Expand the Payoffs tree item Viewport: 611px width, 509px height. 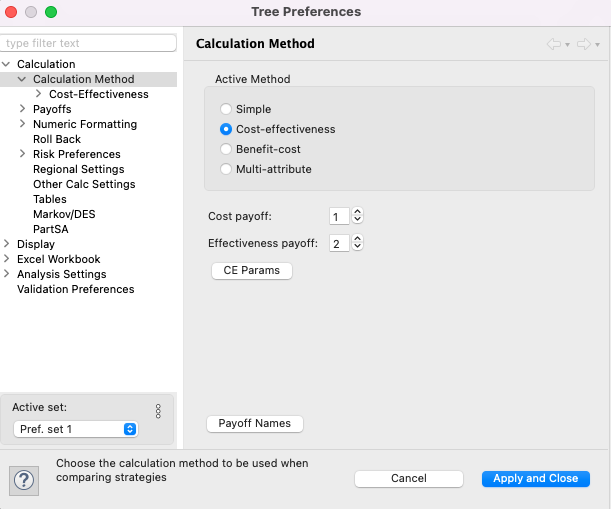point(22,109)
